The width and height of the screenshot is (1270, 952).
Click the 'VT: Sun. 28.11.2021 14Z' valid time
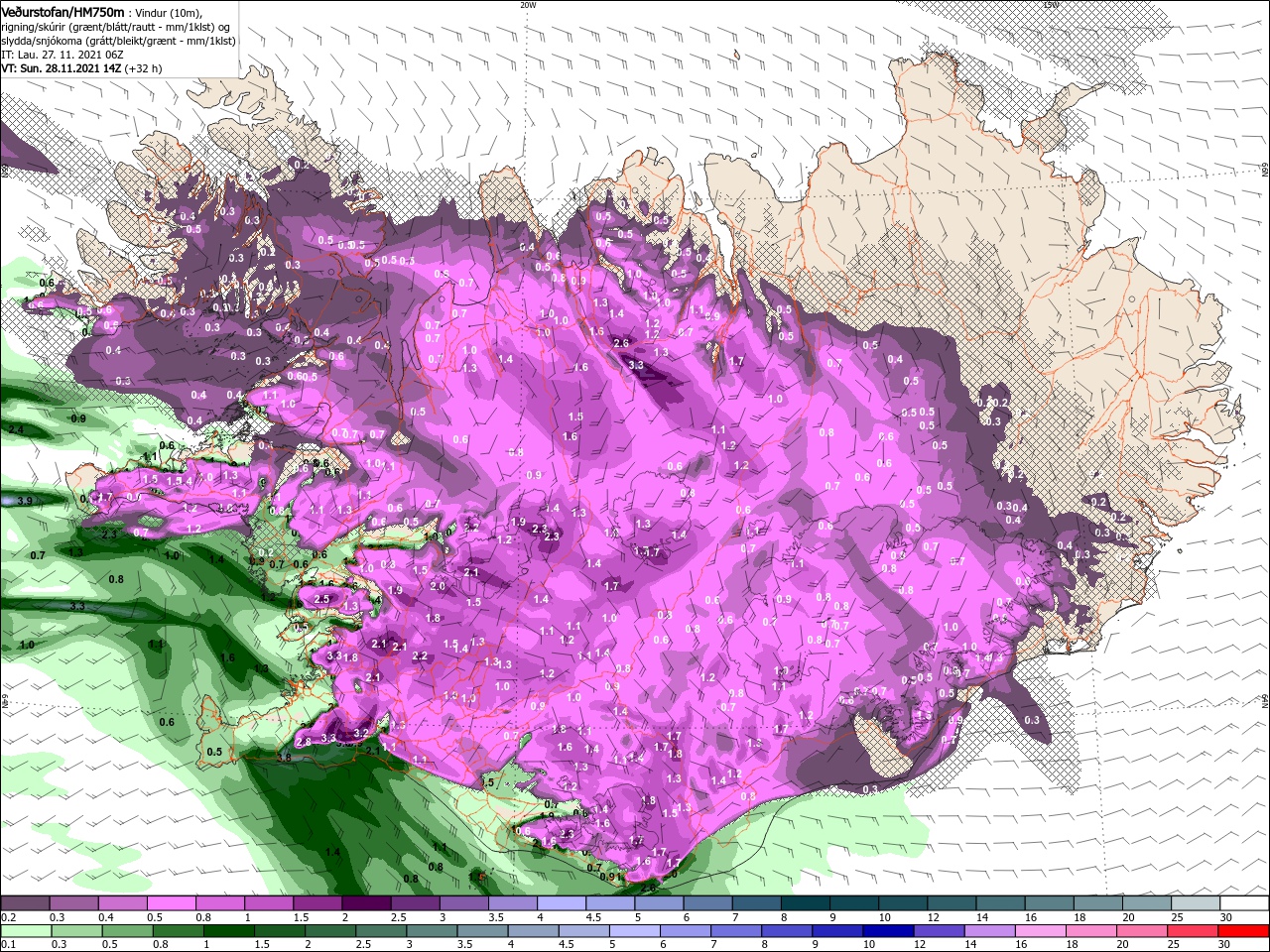point(61,68)
